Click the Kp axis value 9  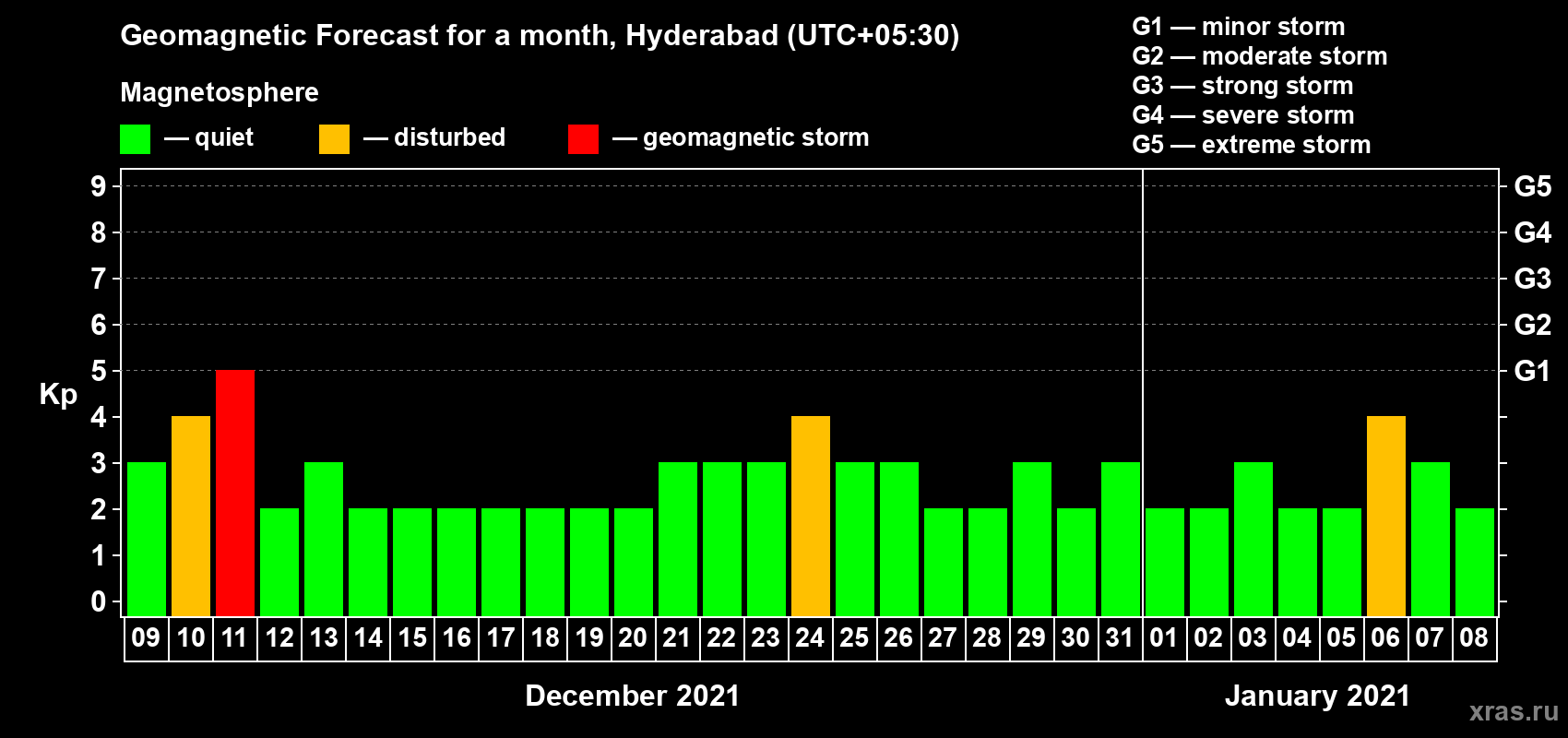click(99, 186)
